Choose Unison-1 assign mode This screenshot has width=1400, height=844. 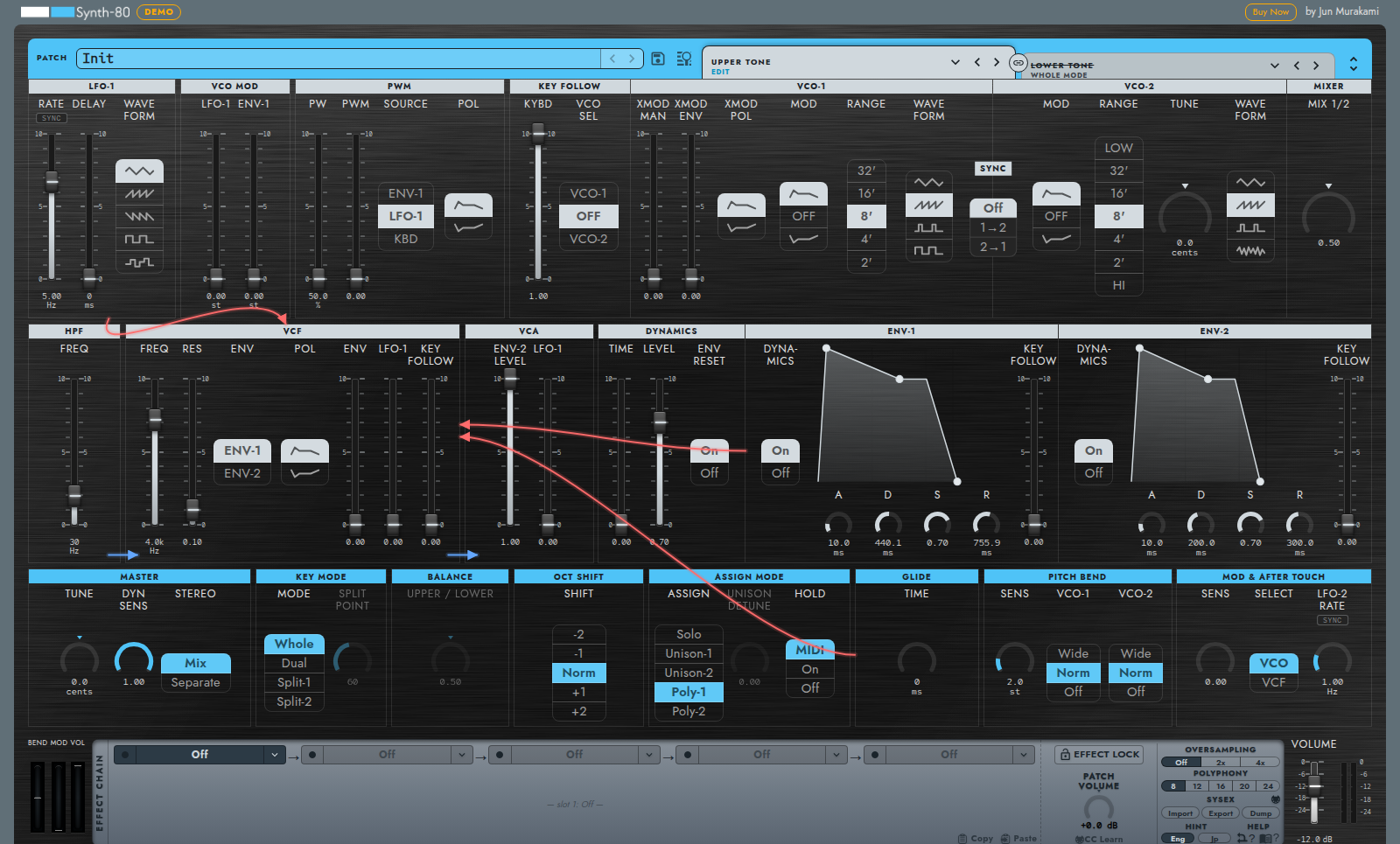[689, 653]
